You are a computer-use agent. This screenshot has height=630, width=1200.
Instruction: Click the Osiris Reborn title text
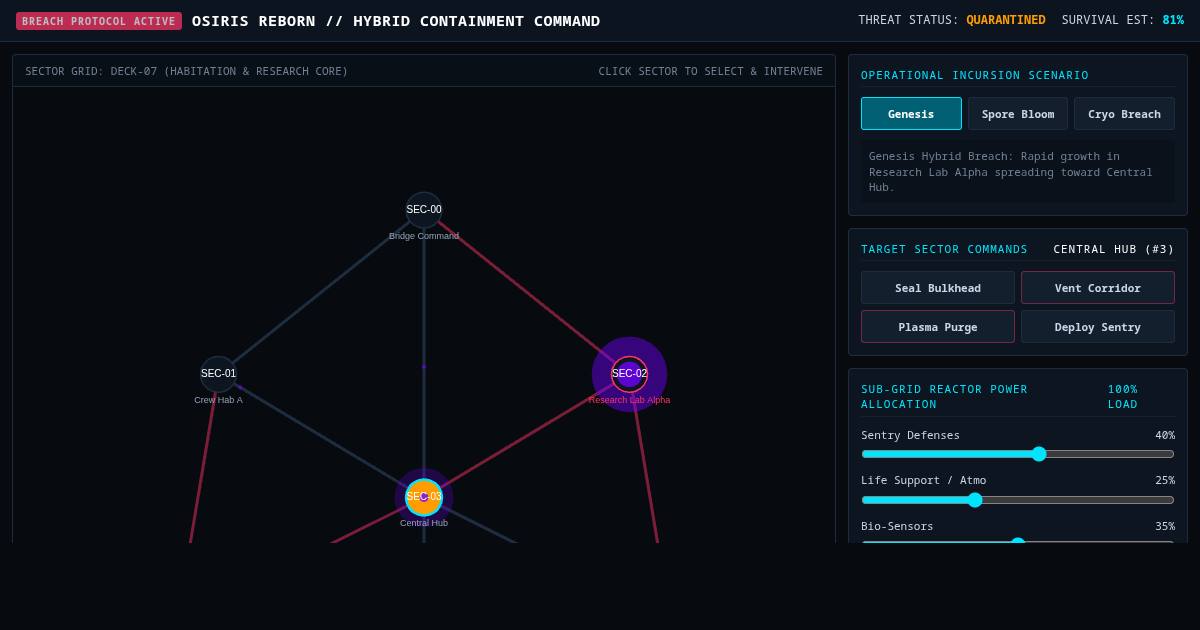396,21
